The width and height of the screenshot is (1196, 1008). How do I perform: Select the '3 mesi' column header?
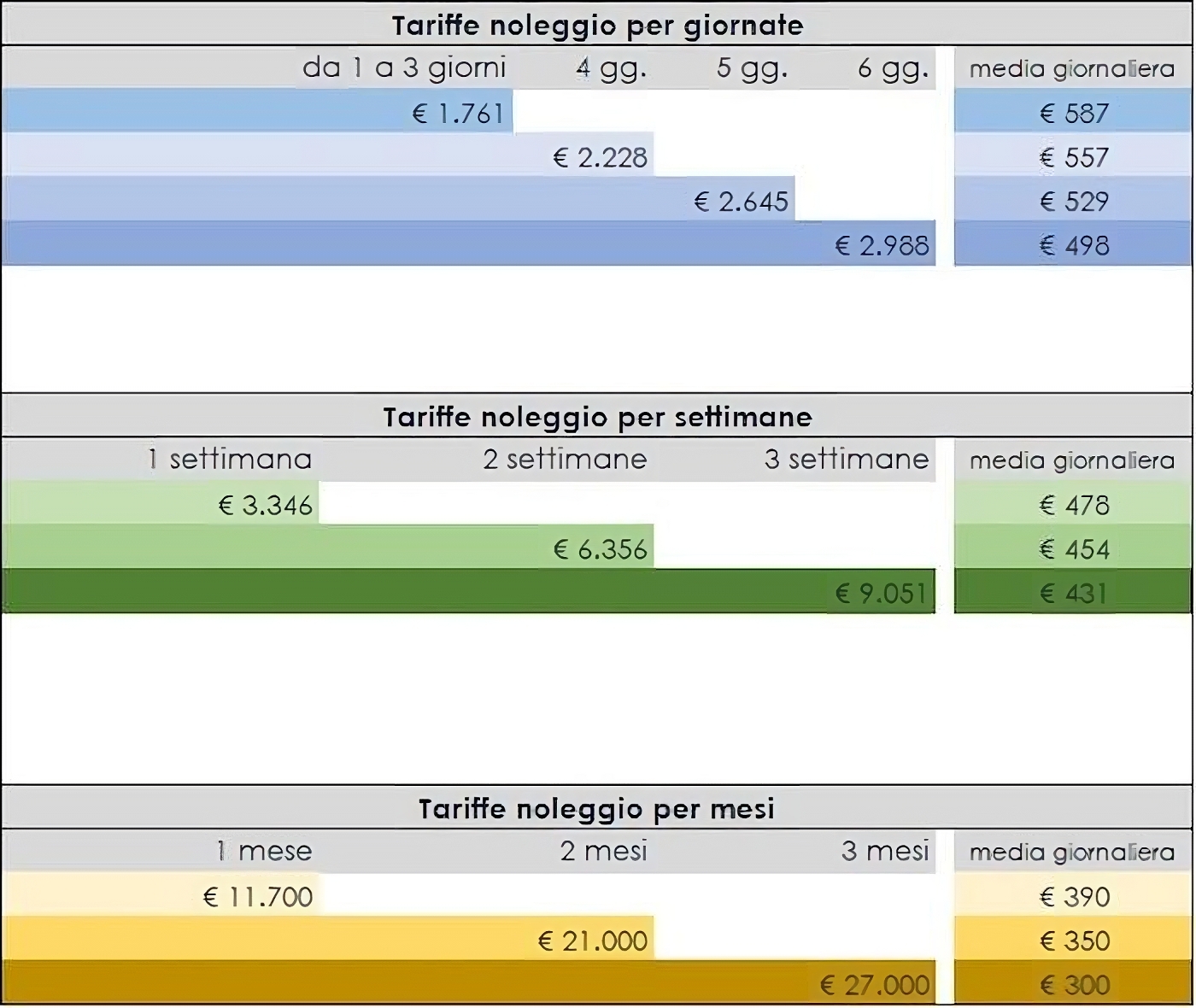pos(884,851)
